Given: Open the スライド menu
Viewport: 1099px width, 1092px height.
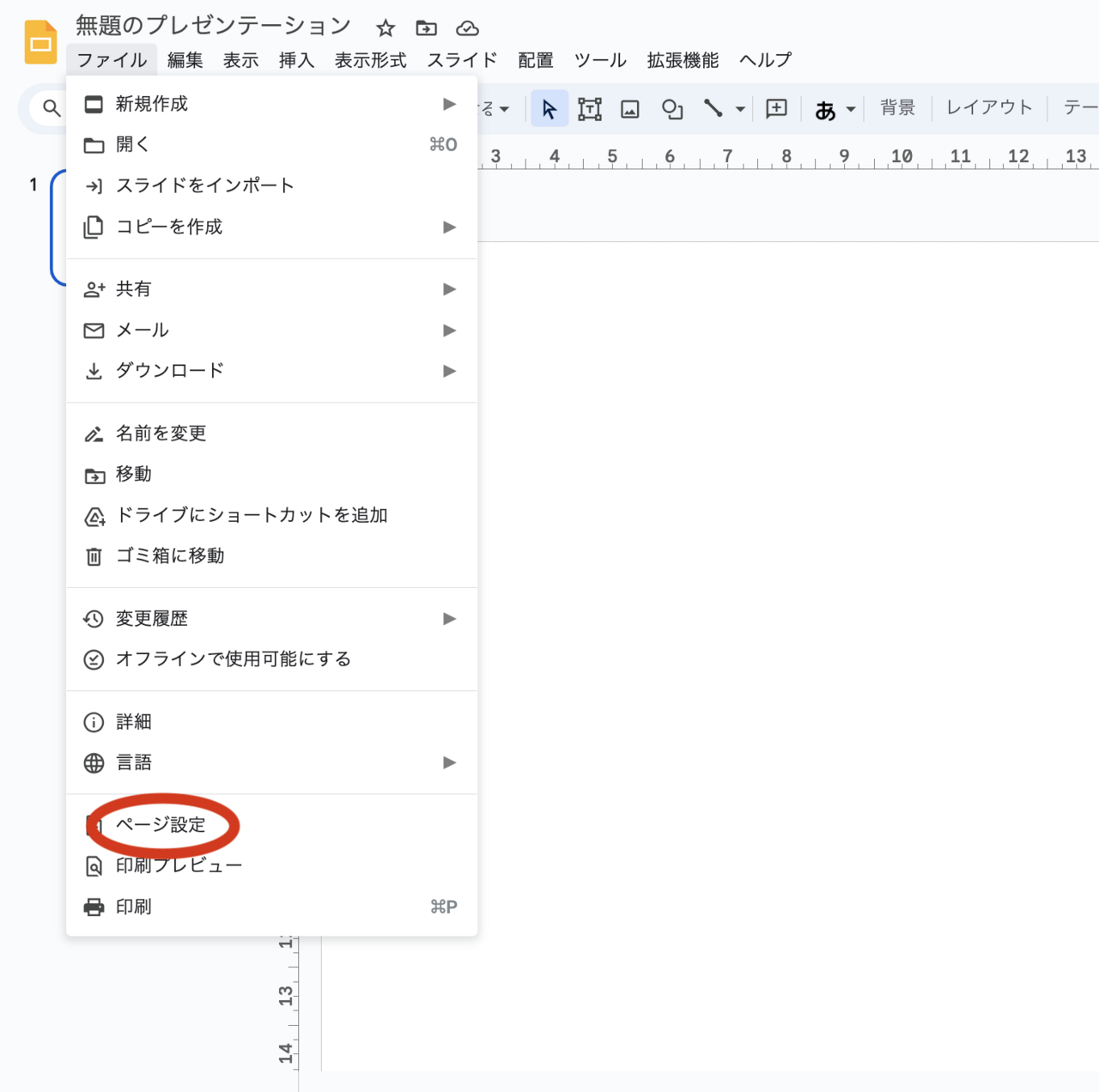Looking at the screenshot, I should 462,60.
